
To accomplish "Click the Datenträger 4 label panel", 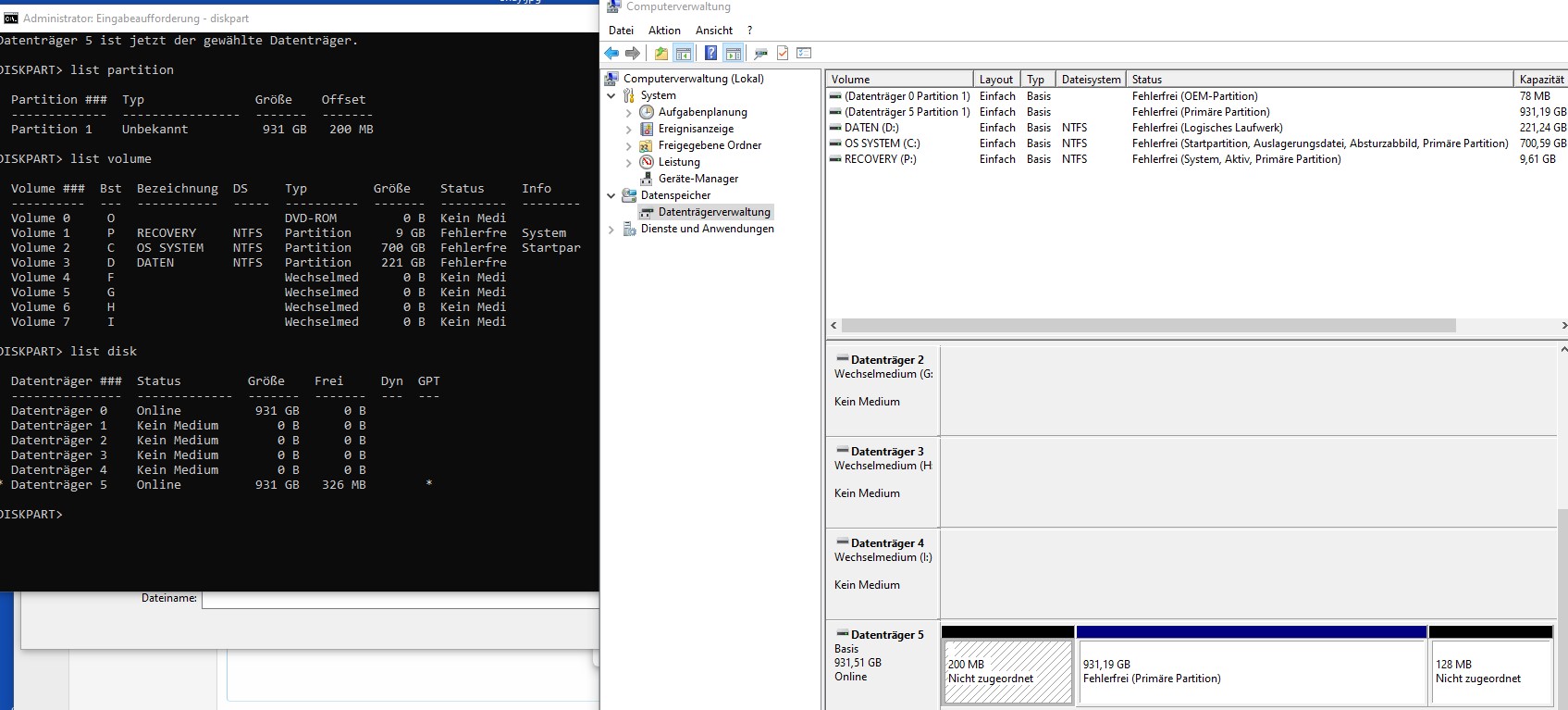I will point(883,573).
